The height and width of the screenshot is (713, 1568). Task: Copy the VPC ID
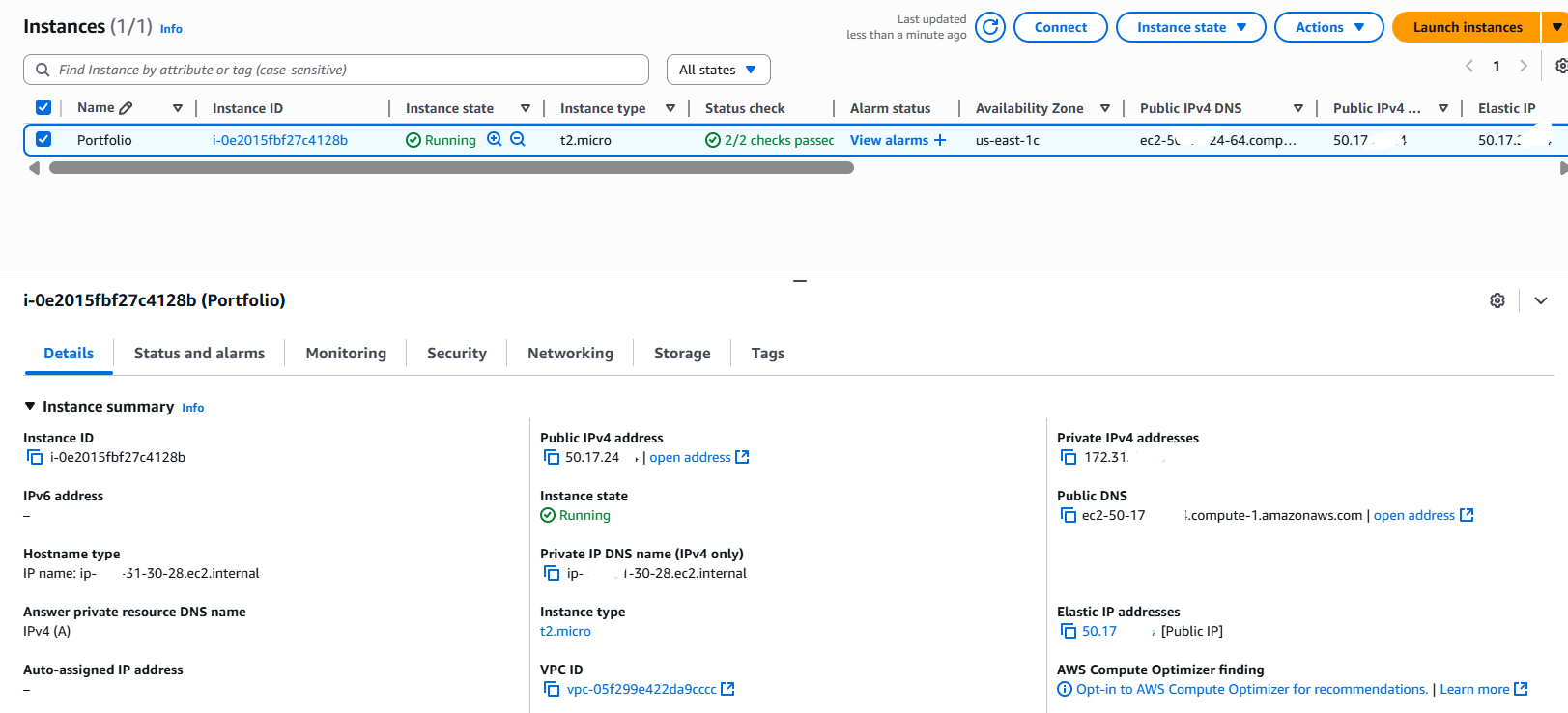coord(552,689)
